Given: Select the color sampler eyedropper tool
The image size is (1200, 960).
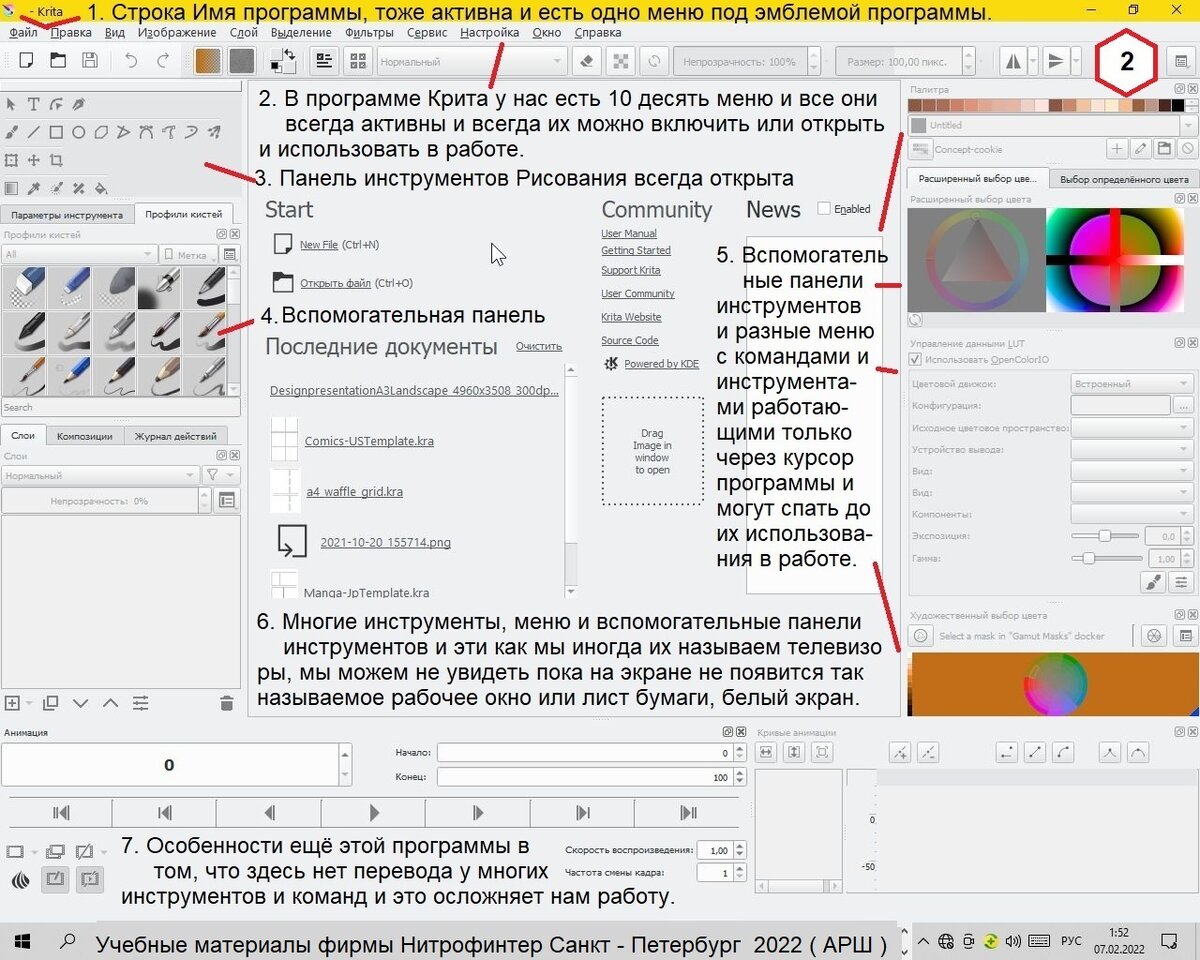Looking at the screenshot, I should pos(33,188).
